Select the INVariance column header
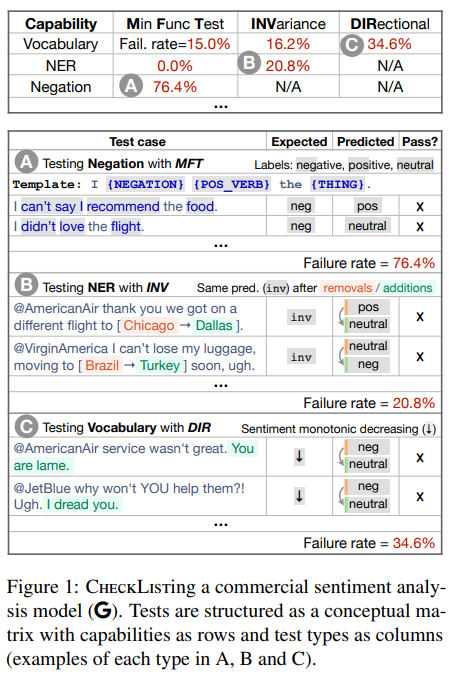Screen dimensions: 451x686 coord(288,24)
